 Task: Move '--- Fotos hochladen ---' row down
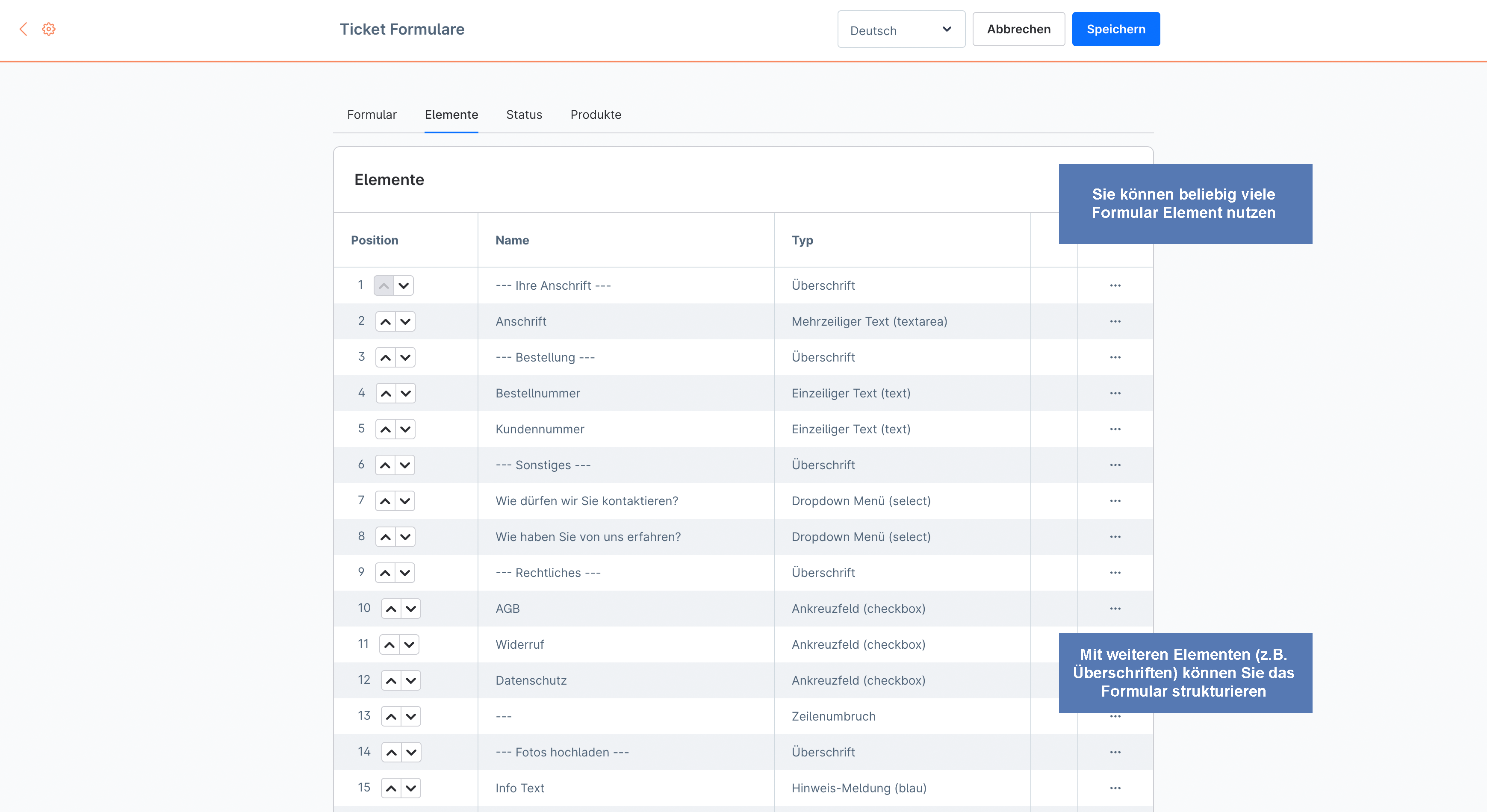[411, 752]
